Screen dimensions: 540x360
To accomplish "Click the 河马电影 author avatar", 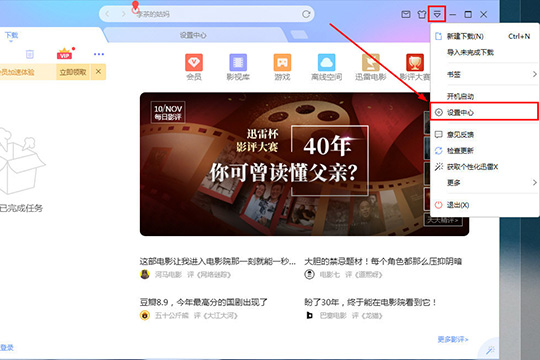I will click(x=145, y=275).
